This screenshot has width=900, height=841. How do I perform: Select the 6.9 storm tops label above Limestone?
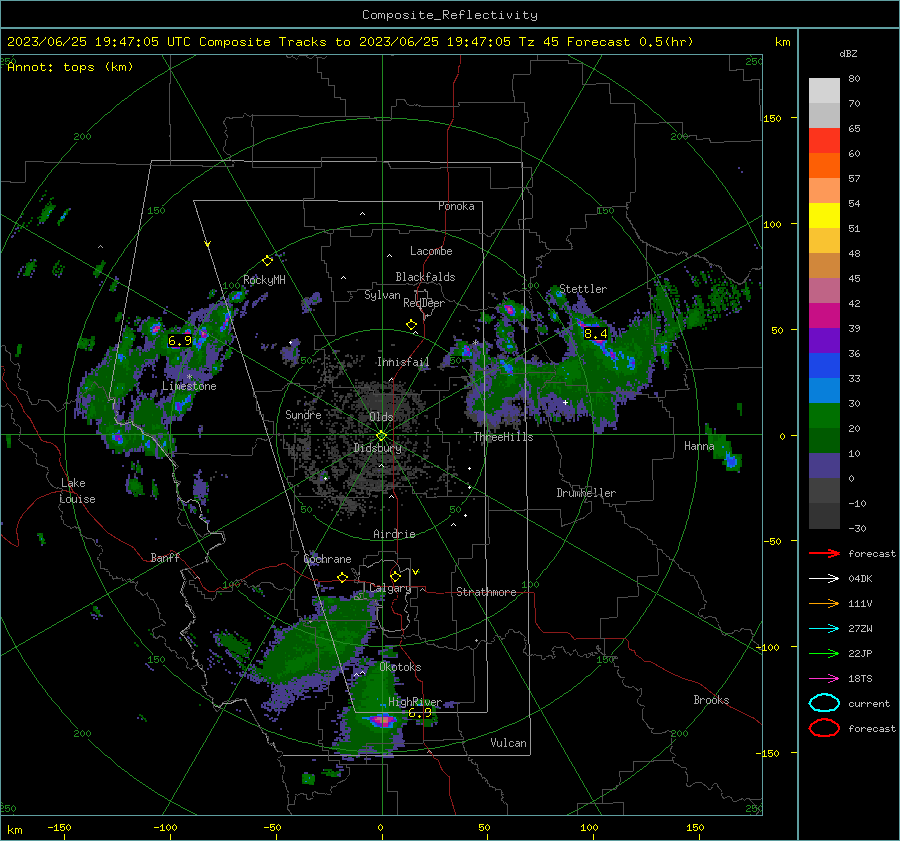(180, 341)
